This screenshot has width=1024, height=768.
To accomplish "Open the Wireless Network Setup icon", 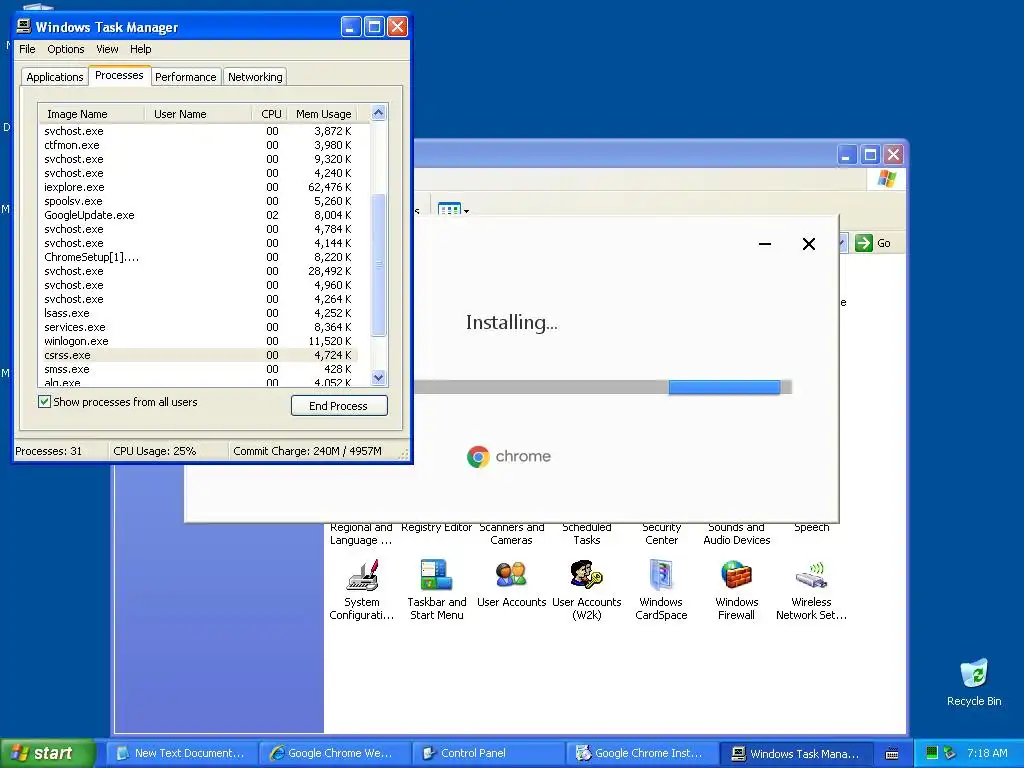I will click(811, 590).
